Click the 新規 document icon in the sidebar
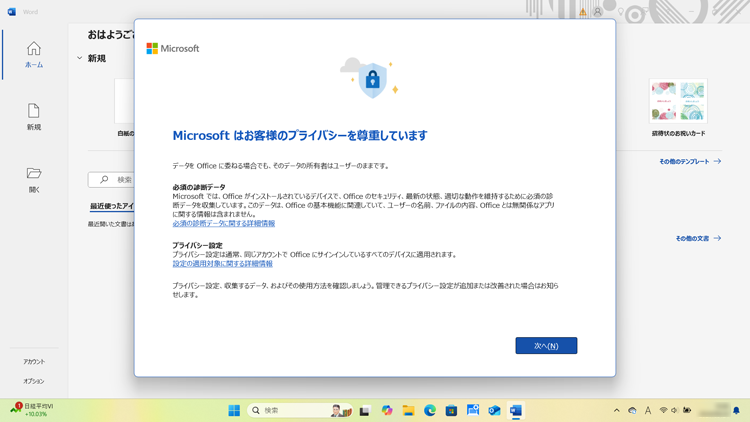 [34, 116]
